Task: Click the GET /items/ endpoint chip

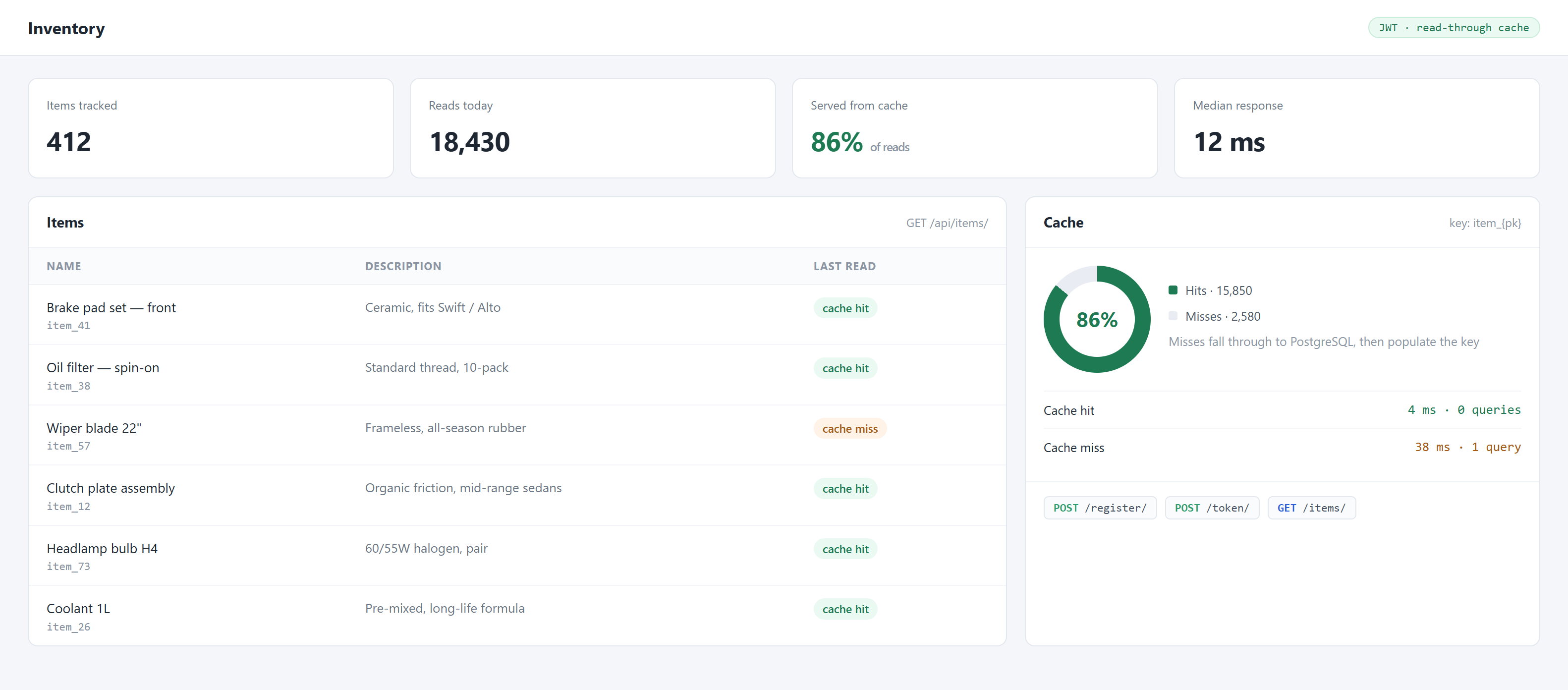Action: pos(1311,508)
